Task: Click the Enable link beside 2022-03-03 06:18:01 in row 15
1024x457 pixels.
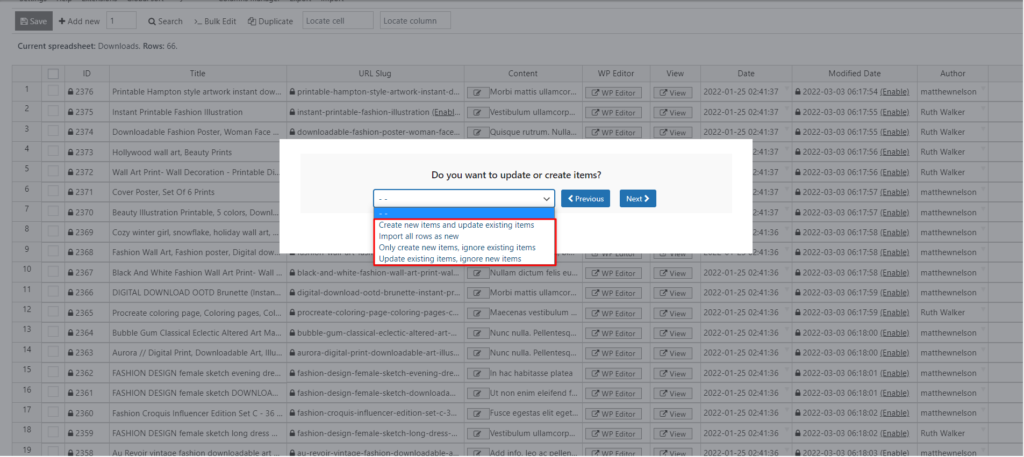Action: click(x=895, y=373)
